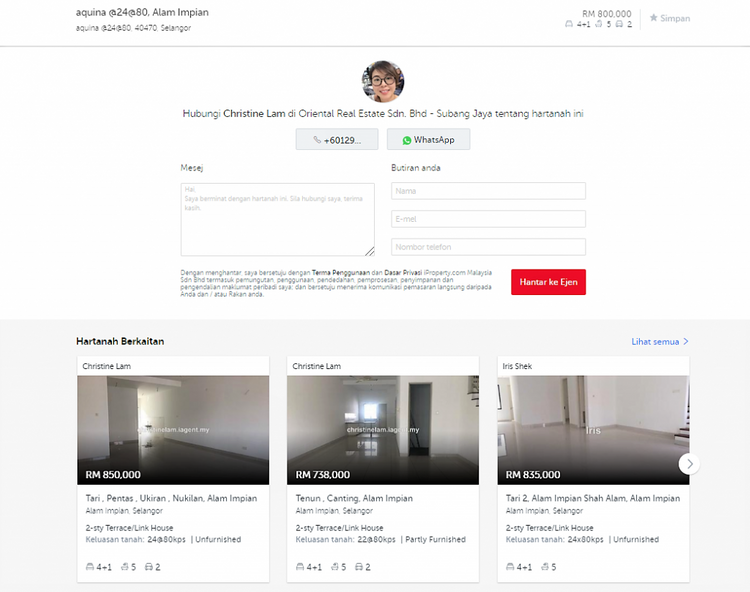This screenshot has width=750, height=592.
Task: Open the RM 738,000 property photo
Action: pyautogui.click(x=383, y=430)
